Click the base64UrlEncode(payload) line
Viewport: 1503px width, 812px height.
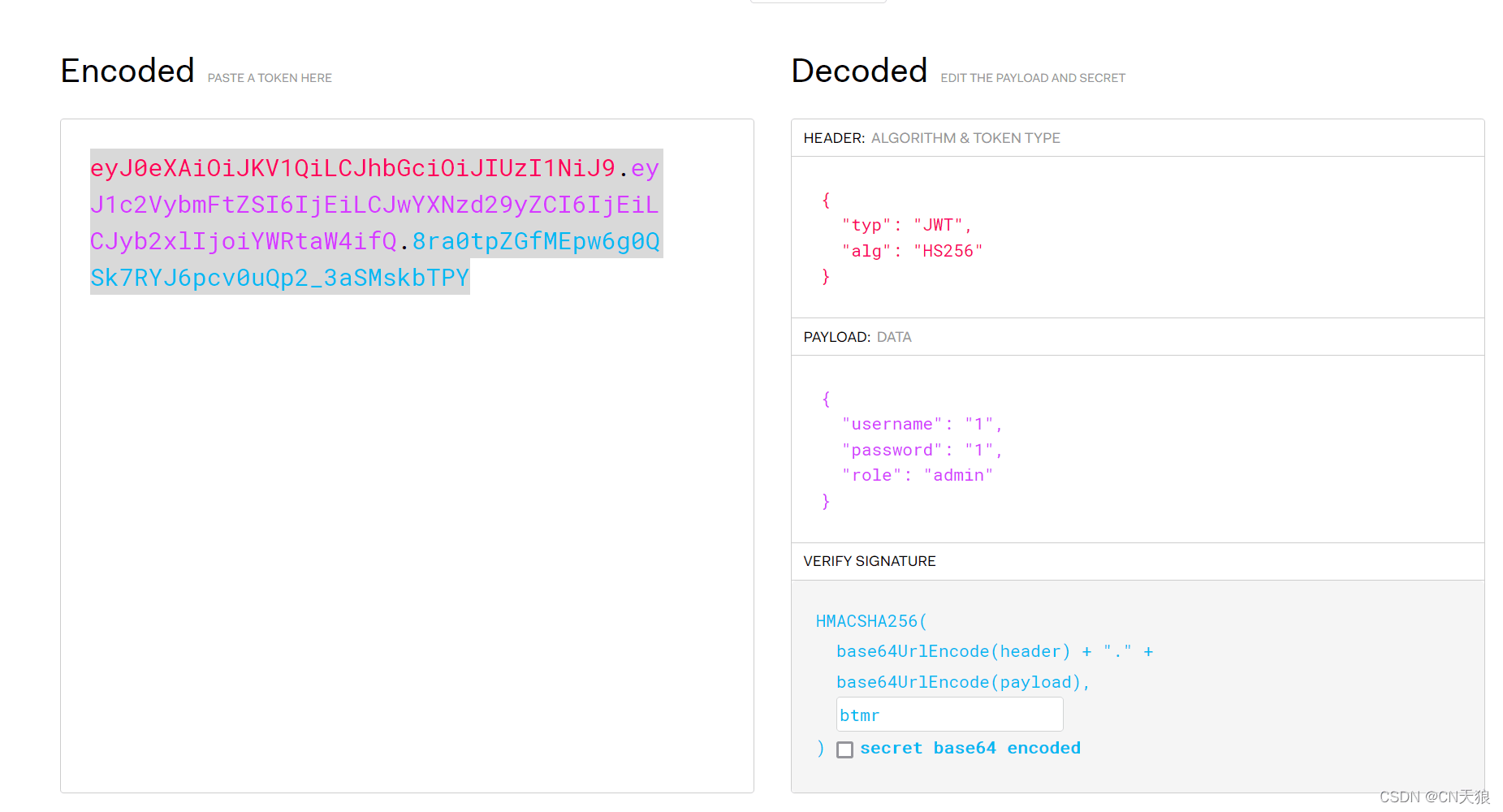(962, 682)
